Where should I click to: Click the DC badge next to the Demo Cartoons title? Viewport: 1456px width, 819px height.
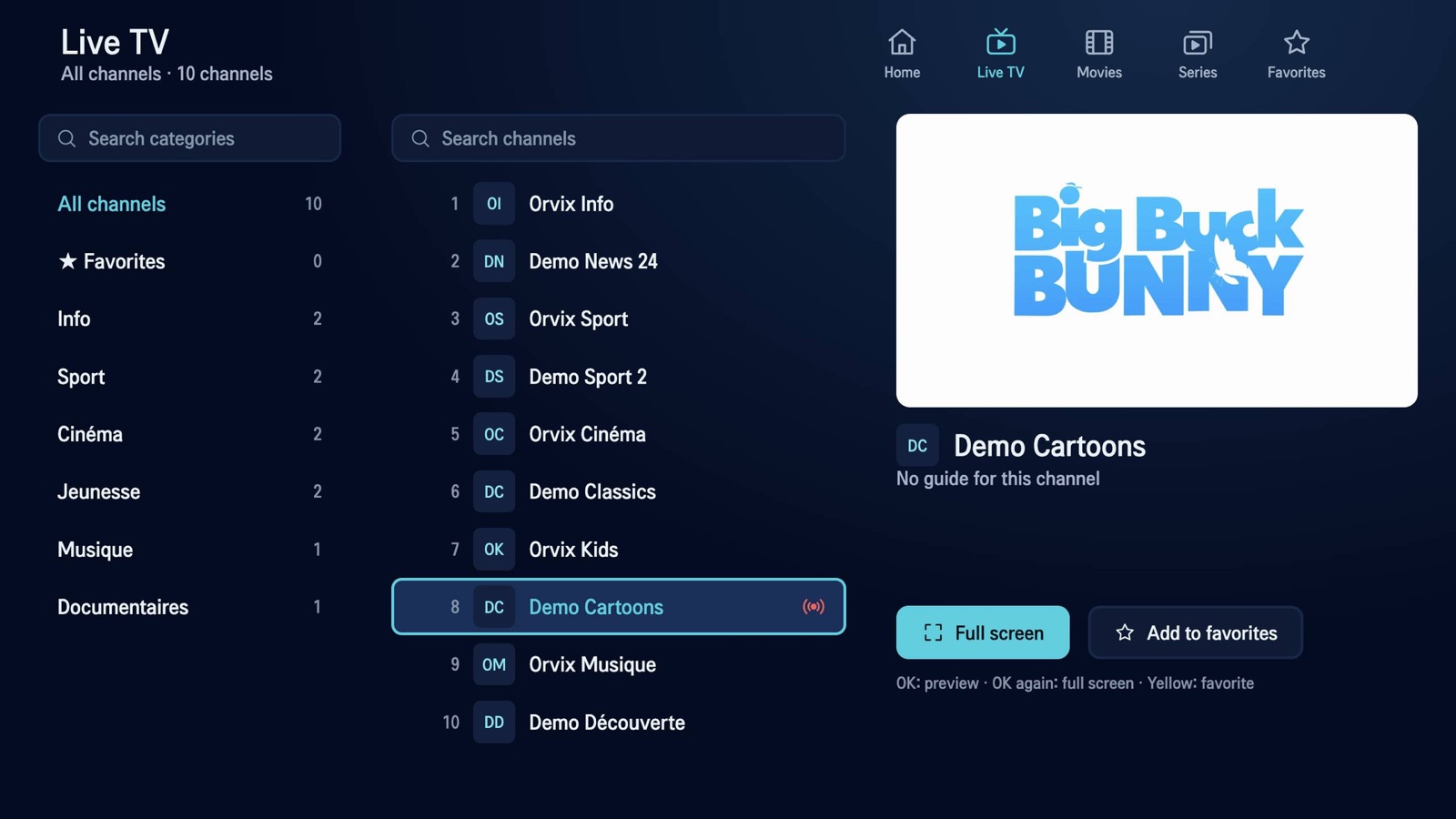(x=917, y=446)
